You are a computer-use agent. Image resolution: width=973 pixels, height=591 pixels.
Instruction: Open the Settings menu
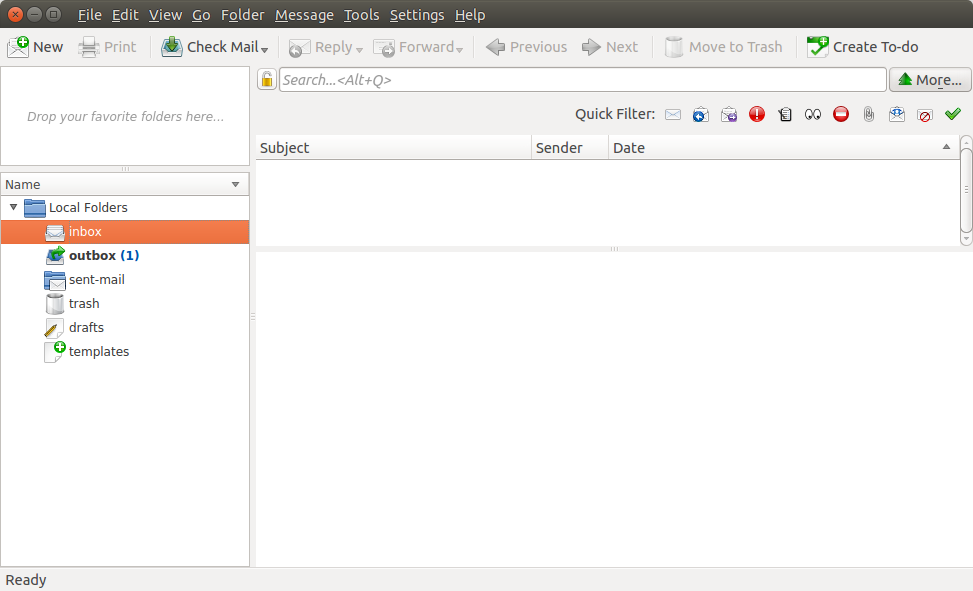[417, 15]
